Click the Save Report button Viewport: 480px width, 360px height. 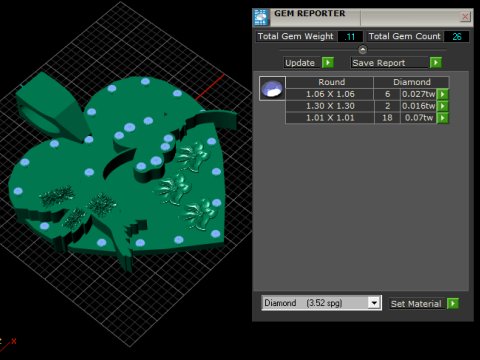(389, 63)
